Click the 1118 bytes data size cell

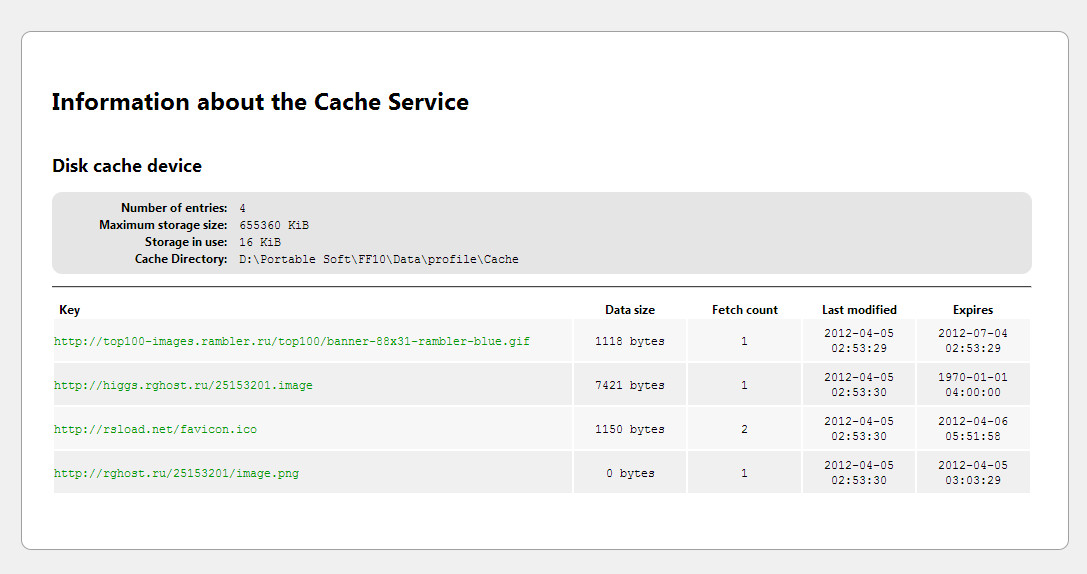(630, 342)
